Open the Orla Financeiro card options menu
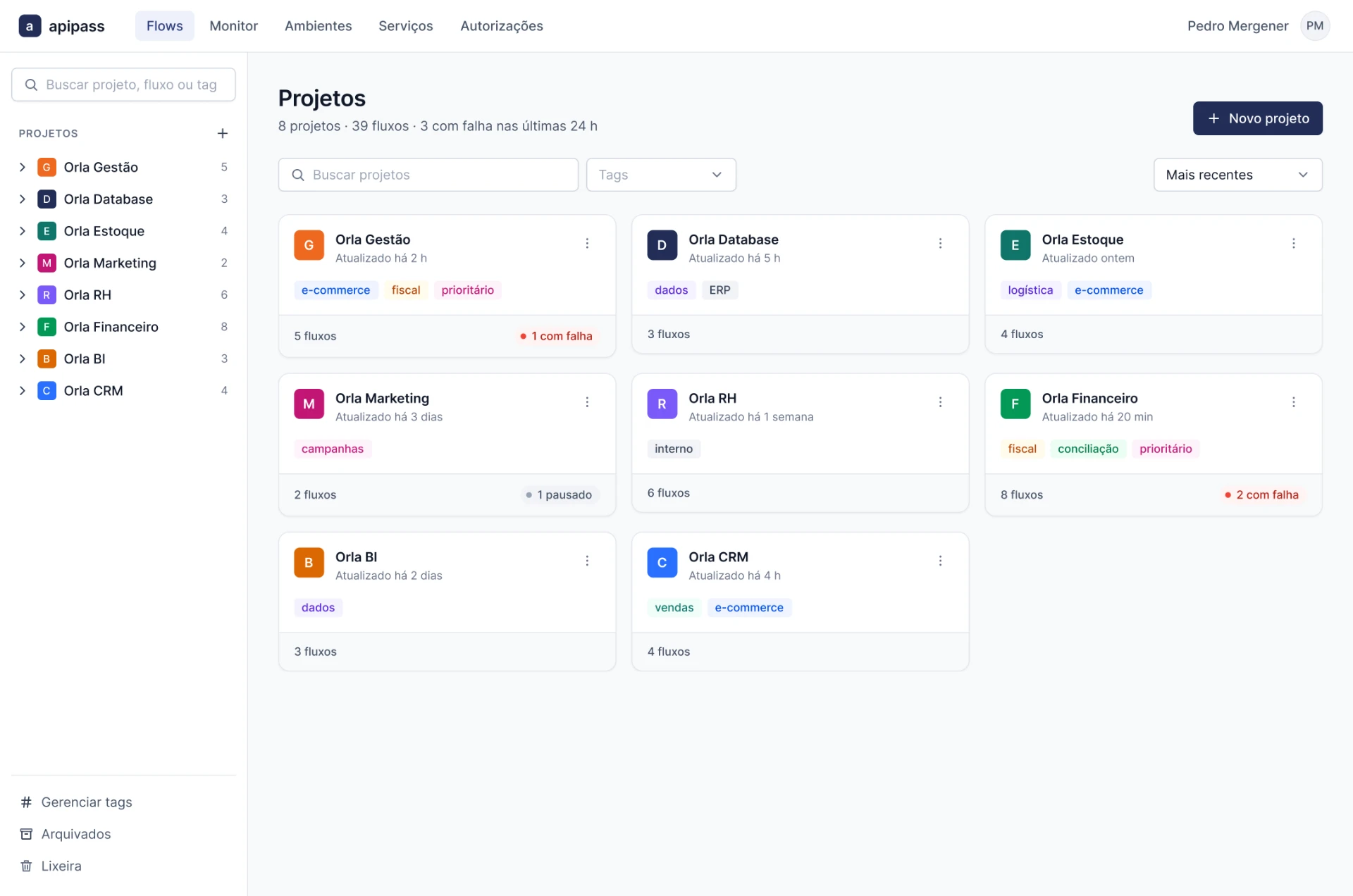Image resolution: width=1353 pixels, height=896 pixels. (1293, 402)
